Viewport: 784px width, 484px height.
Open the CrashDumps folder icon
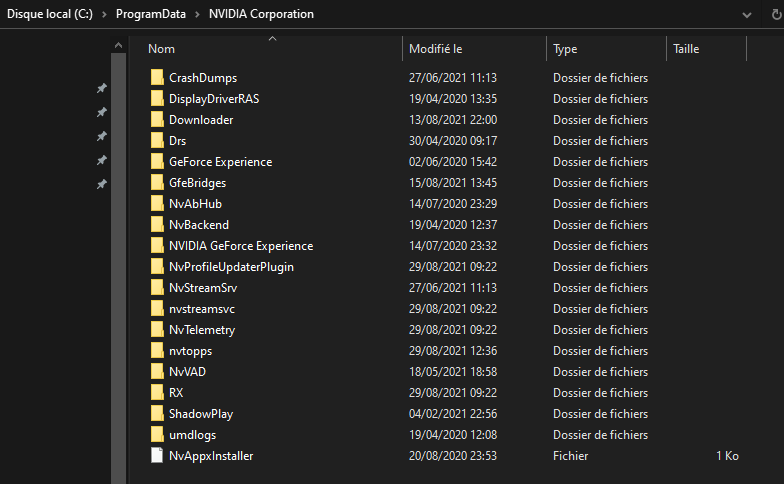[157, 78]
